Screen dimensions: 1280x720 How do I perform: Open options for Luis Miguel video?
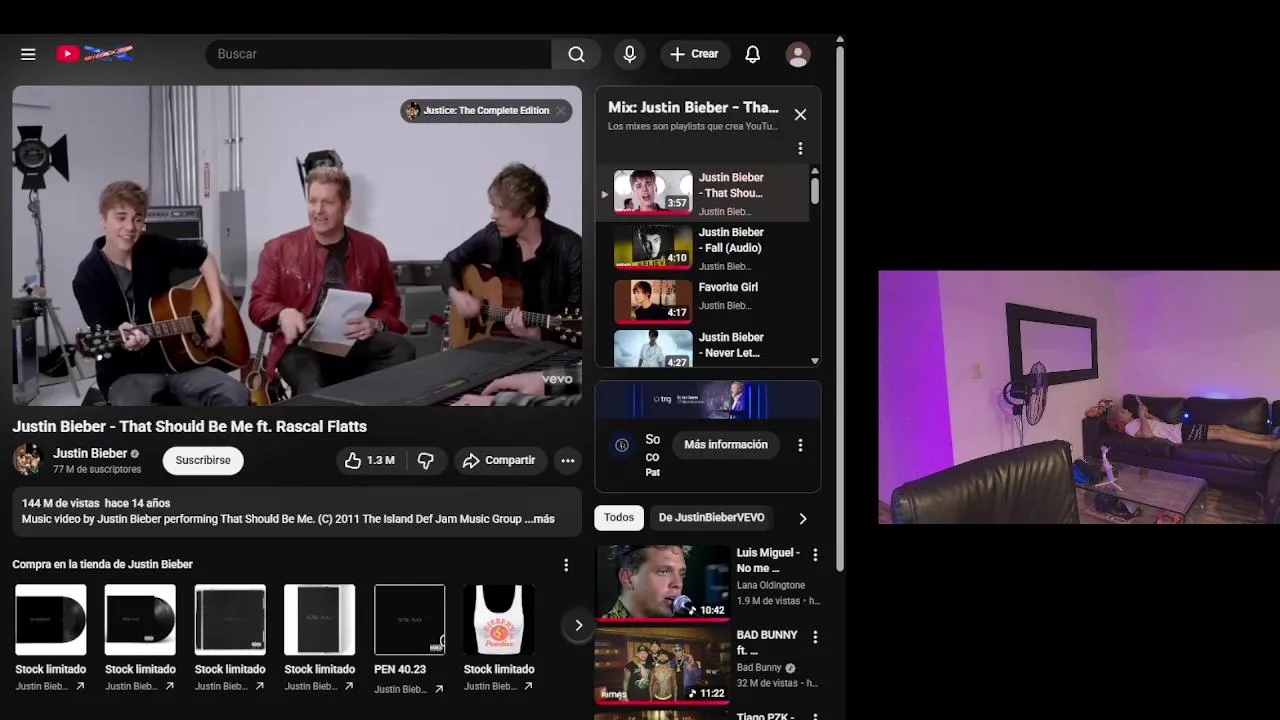pyautogui.click(x=815, y=555)
